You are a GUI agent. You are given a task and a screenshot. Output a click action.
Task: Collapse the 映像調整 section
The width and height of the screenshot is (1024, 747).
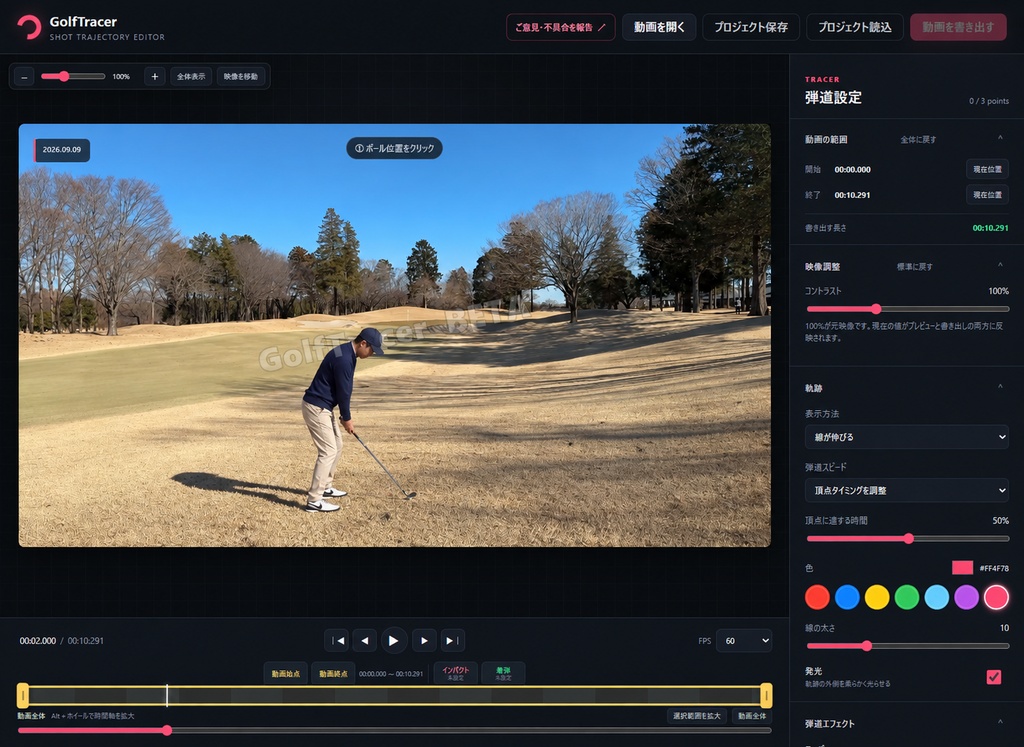1000,266
